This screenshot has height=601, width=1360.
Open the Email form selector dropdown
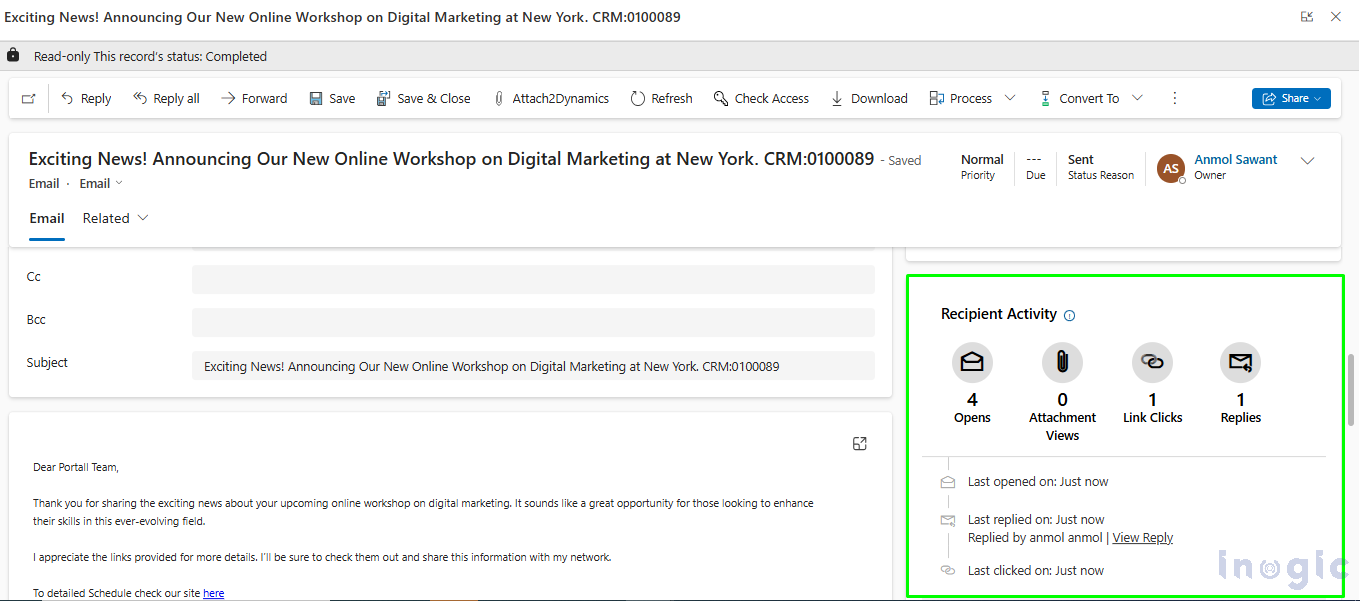tap(102, 183)
